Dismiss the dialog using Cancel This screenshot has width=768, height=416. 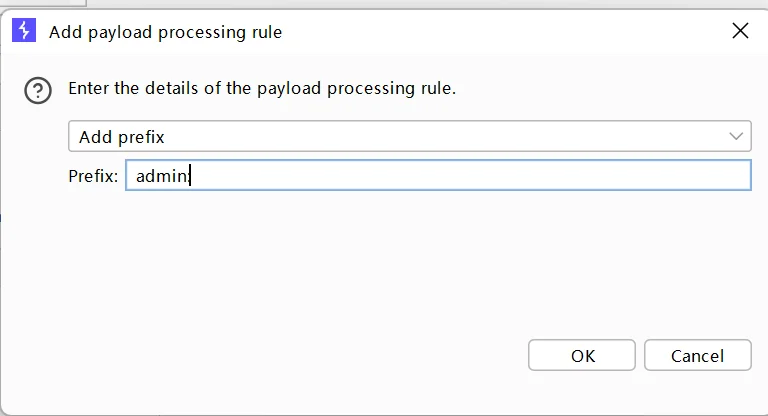coord(697,356)
